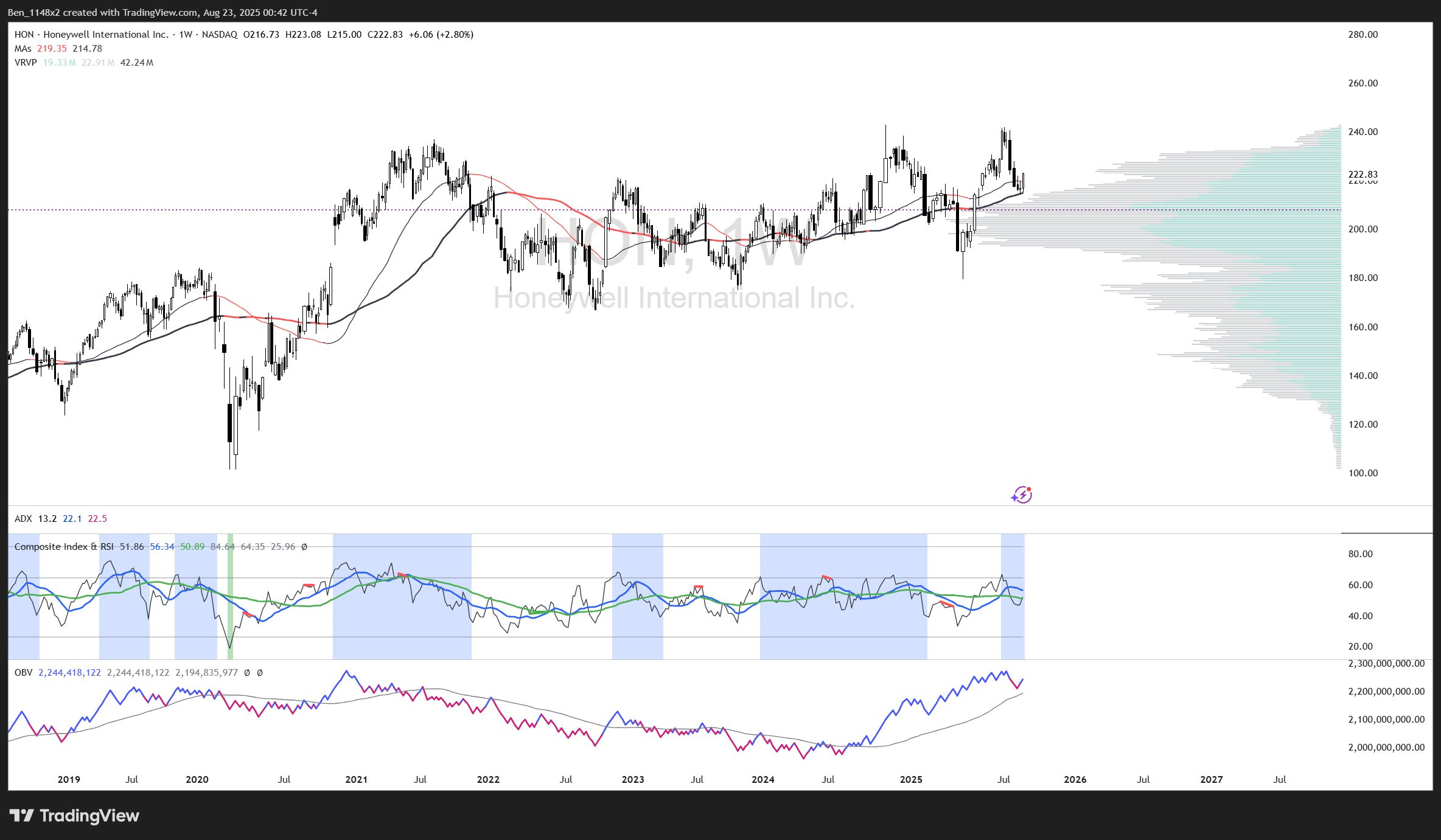Click the TradingView logo at bottom left

click(74, 816)
